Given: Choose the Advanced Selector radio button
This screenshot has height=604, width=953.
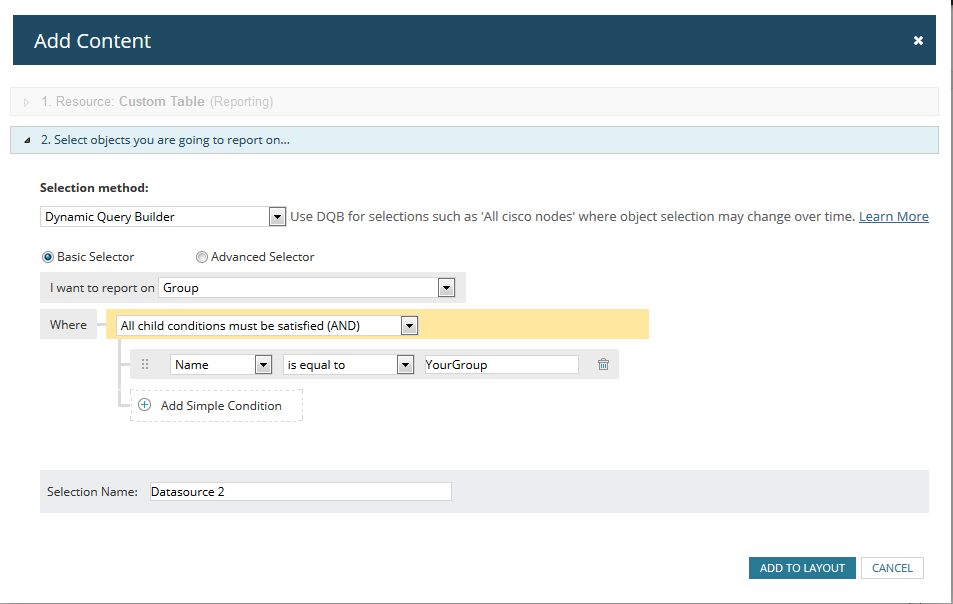Looking at the screenshot, I should click(202, 257).
